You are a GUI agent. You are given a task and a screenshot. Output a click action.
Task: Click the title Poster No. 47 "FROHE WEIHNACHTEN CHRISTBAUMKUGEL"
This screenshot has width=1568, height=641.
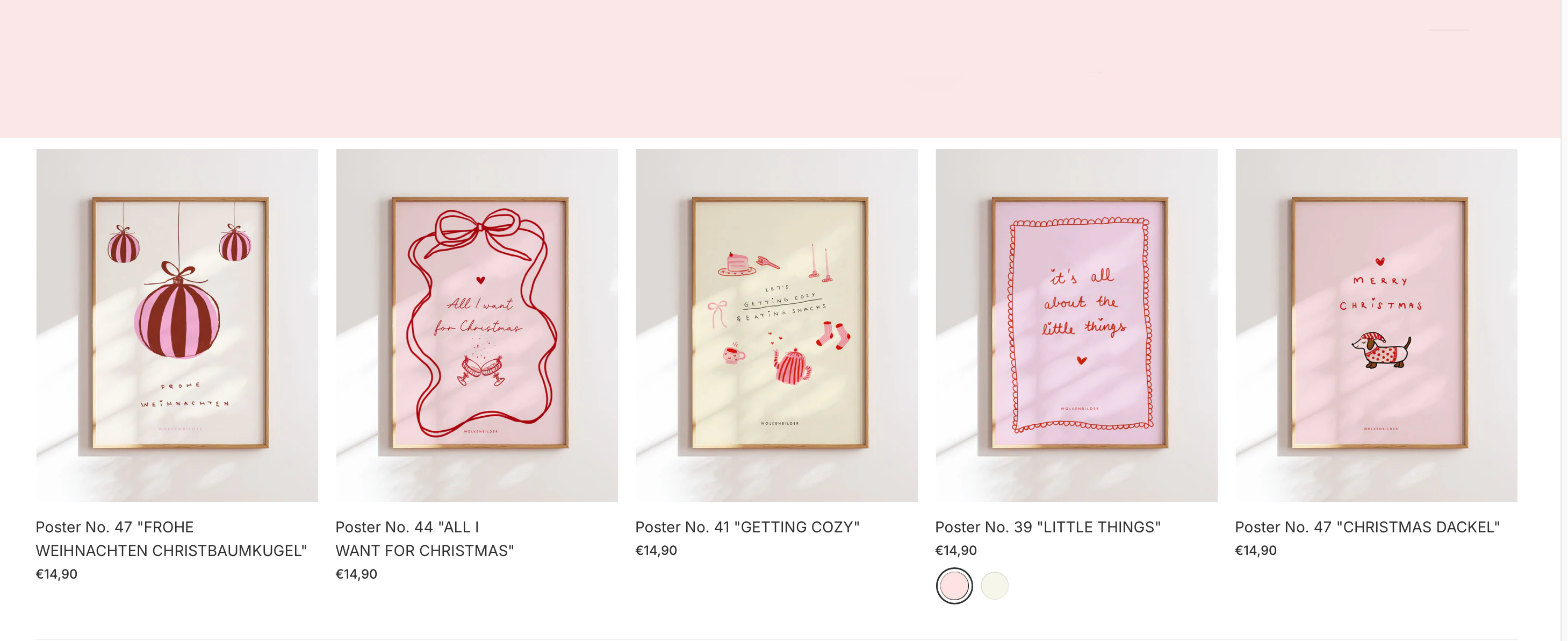point(171,539)
